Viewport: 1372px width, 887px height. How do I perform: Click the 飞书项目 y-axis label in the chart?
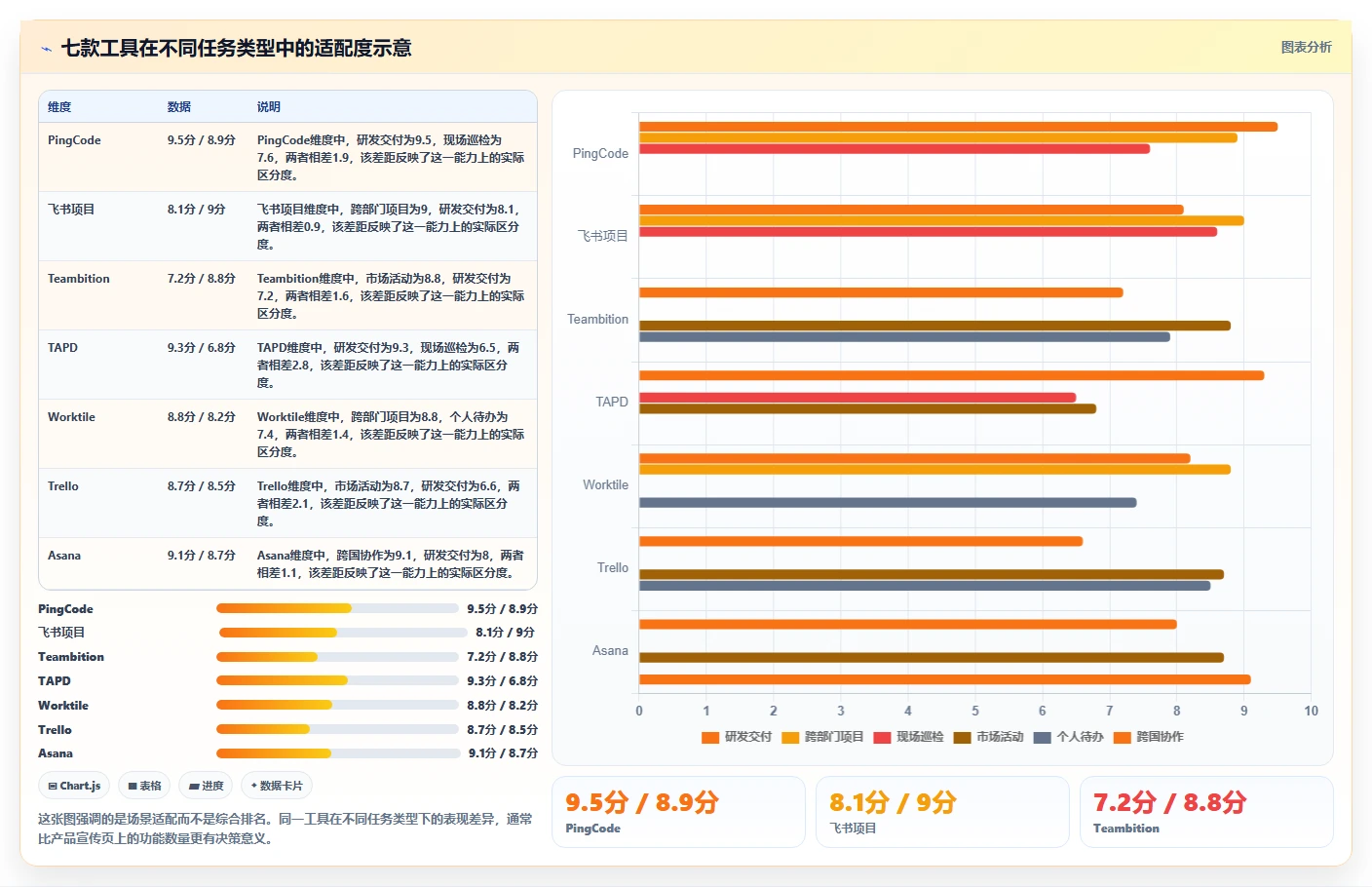click(x=603, y=236)
